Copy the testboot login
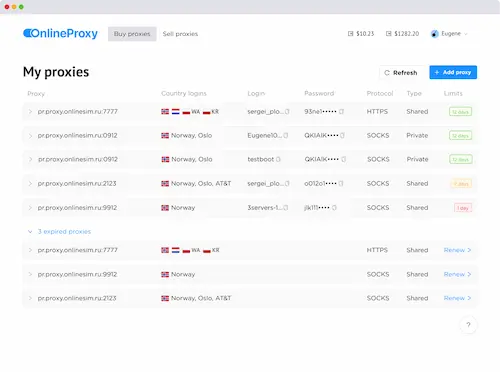The height and width of the screenshot is (372, 500). tap(278, 159)
